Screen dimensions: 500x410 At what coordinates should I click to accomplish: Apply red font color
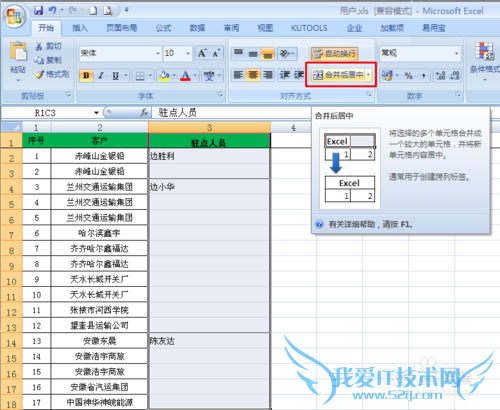[x=185, y=76]
